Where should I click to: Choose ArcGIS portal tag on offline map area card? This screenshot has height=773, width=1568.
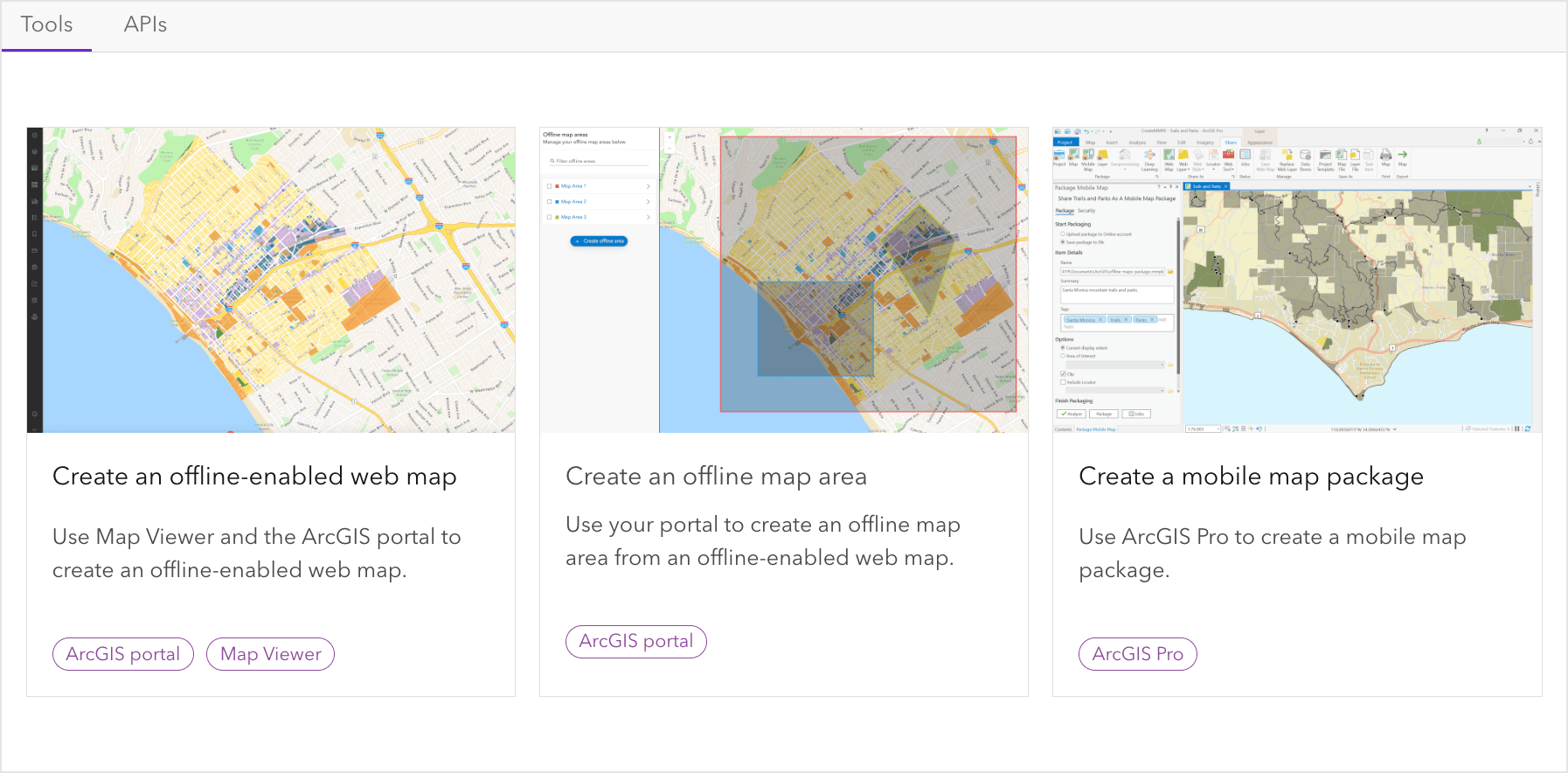(636, 642)
